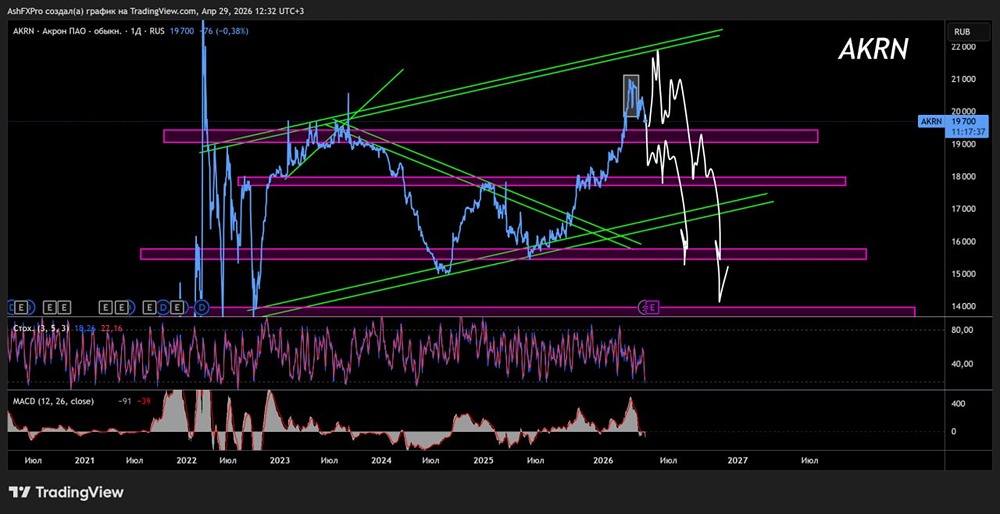Click the 2022 time axis label
The width and height of the screenshot is (1000, 514).
186,460
